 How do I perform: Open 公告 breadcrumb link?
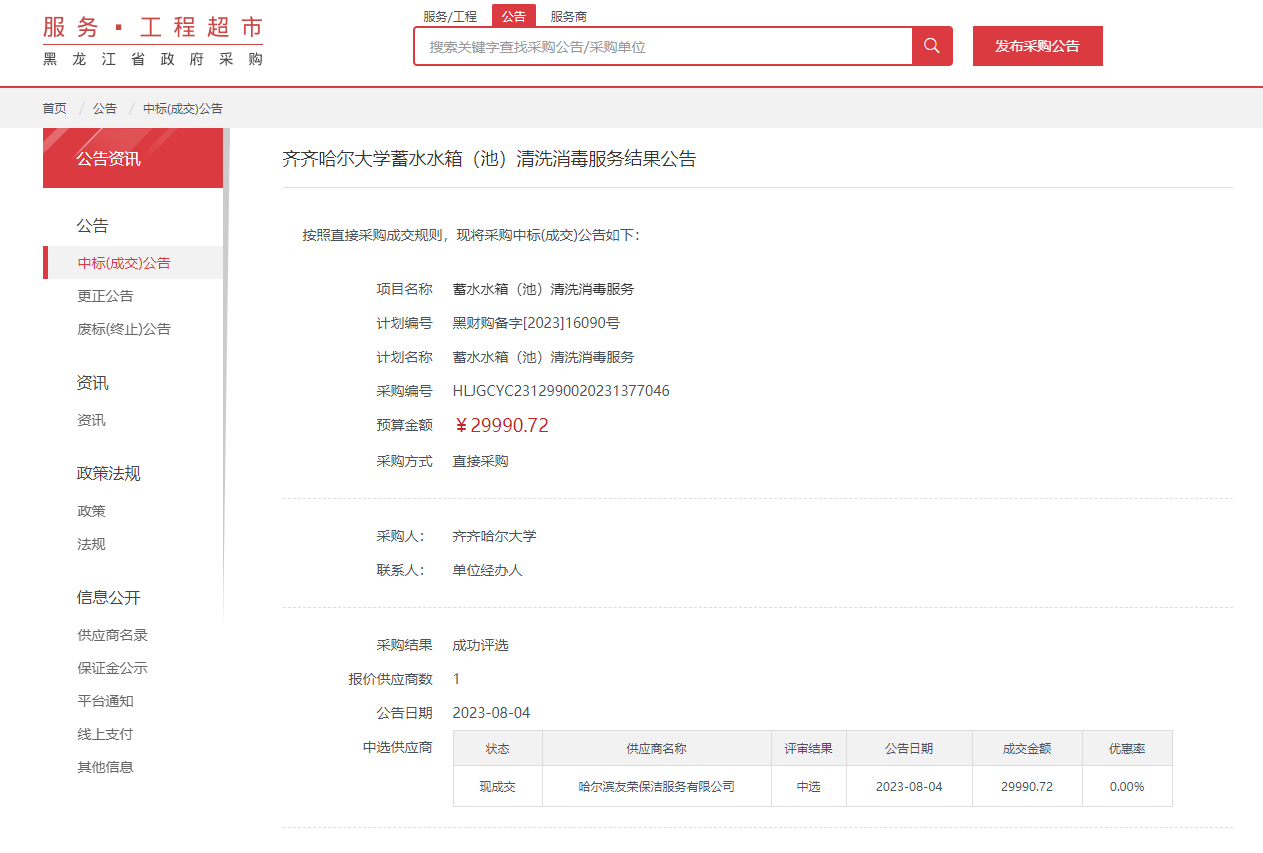click(105, 108)
